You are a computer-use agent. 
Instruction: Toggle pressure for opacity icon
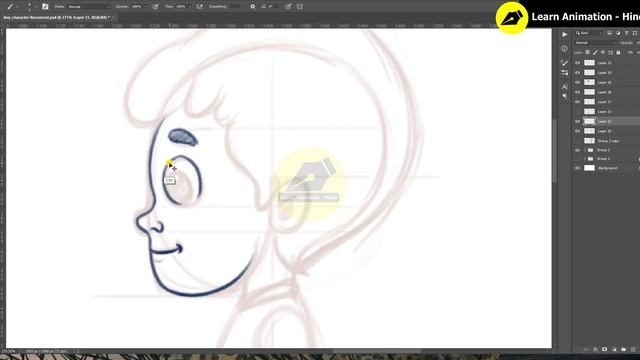point(156,7)
